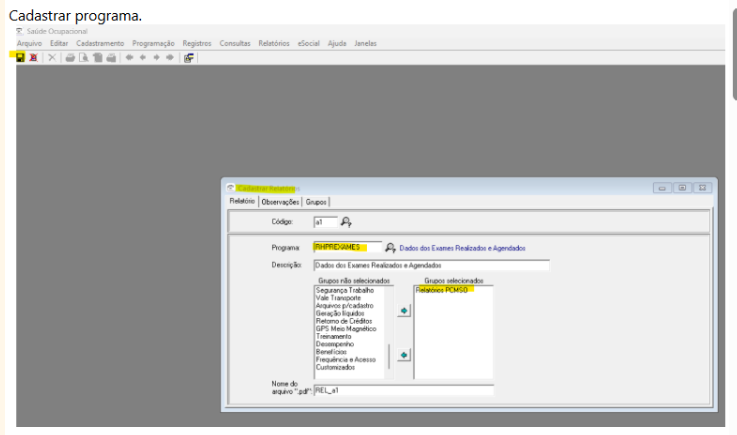Viewport: 737px width, 435px height.
Task: Open the Relatórios menu
Action: point(274,44)
